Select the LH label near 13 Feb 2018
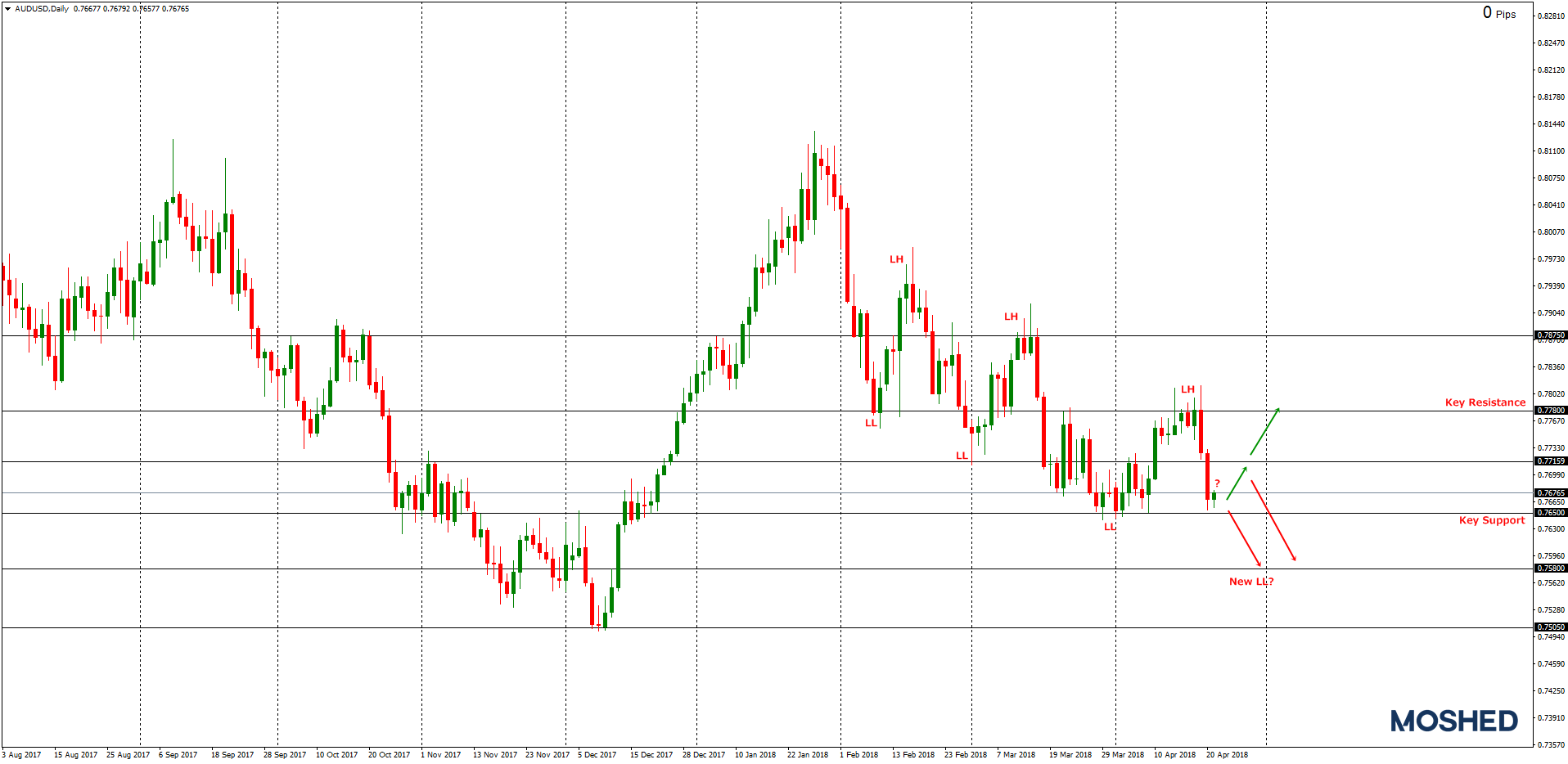This screenshot has height=764, width=1568. pyautogui.click(x=897, y=260)
